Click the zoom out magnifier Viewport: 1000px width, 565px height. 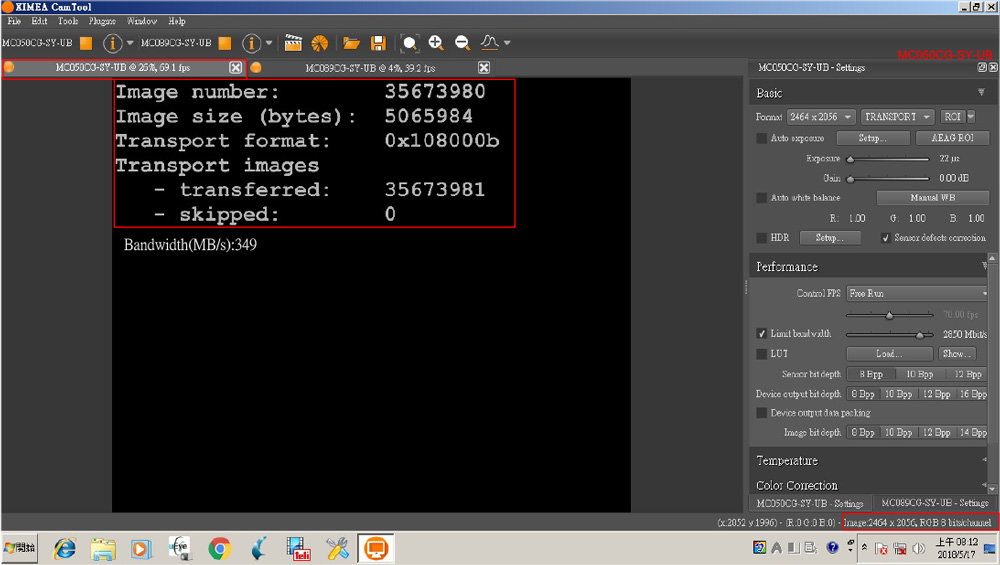coord(462,43)
